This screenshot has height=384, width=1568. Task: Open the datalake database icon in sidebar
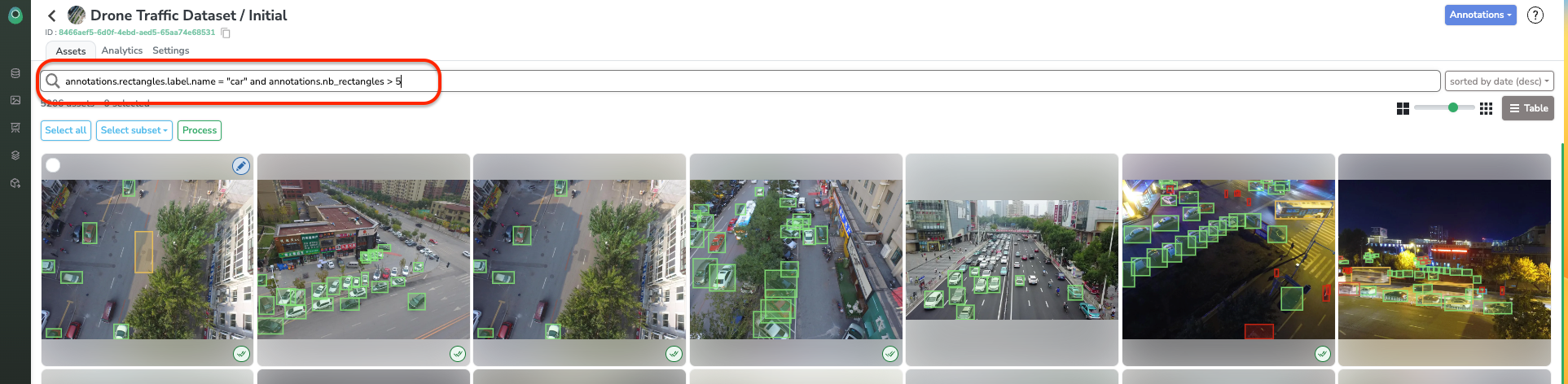point(15,73)
